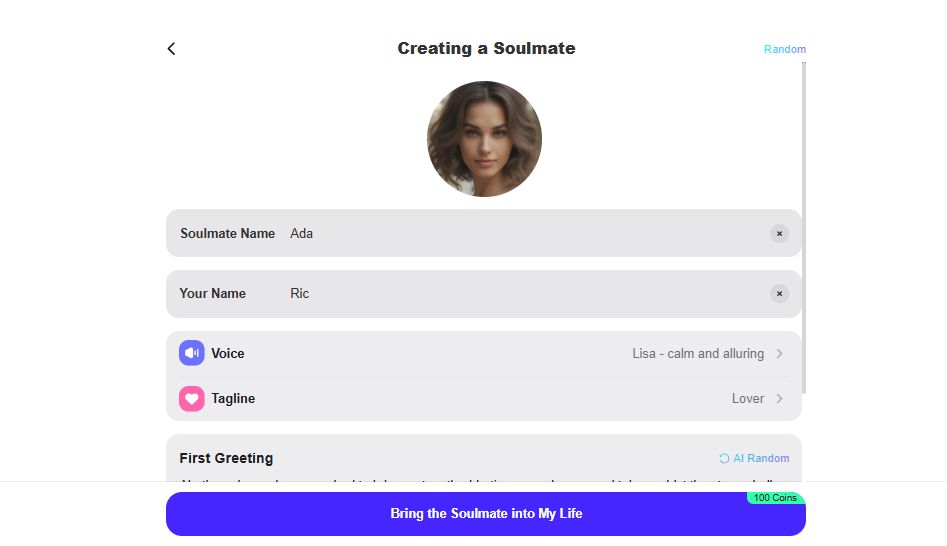947x546 pixels.
Task: Open the 'Lover' tagline selection
Action: (747, 399)
